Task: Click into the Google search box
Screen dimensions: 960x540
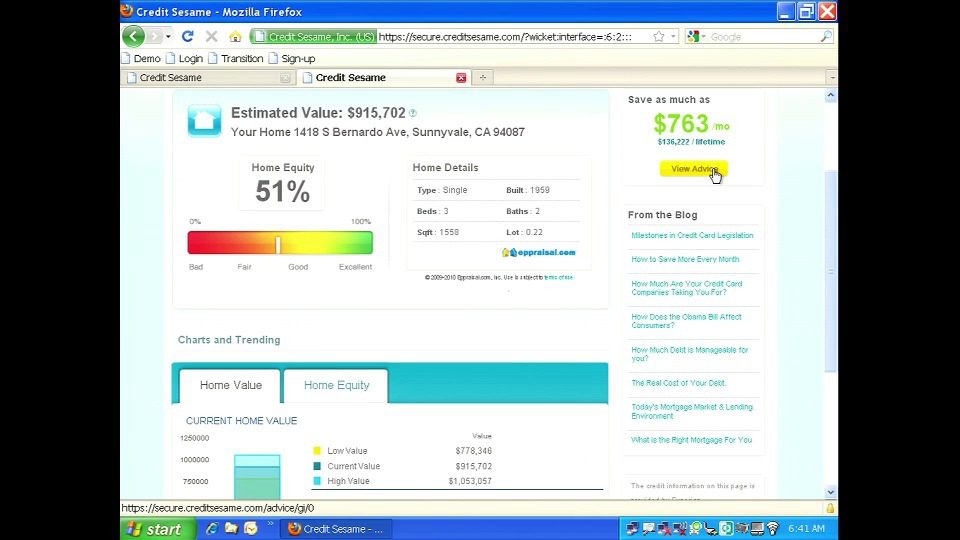Action: pos(763,37)
